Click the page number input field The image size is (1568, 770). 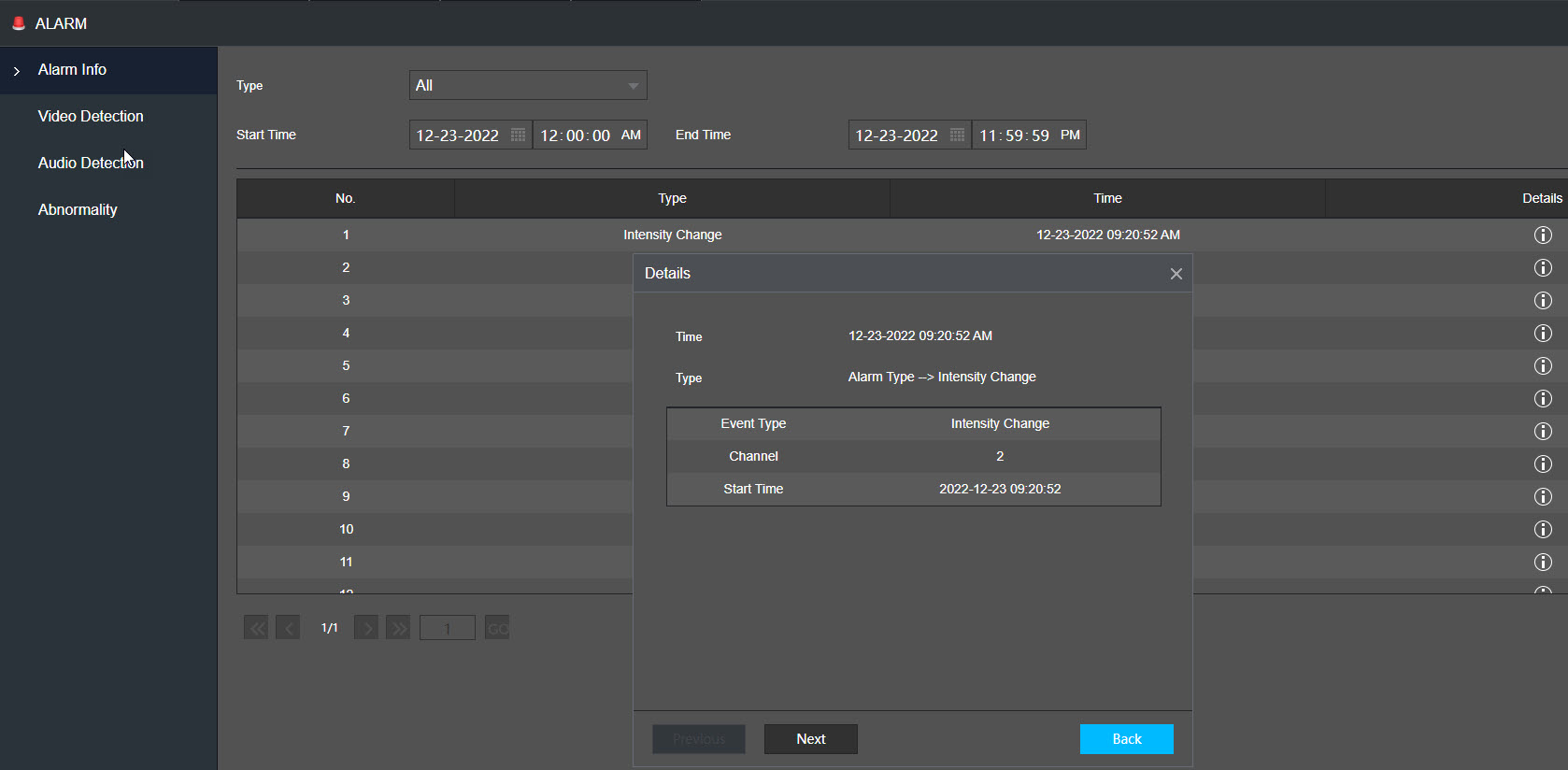click(448, 628)
